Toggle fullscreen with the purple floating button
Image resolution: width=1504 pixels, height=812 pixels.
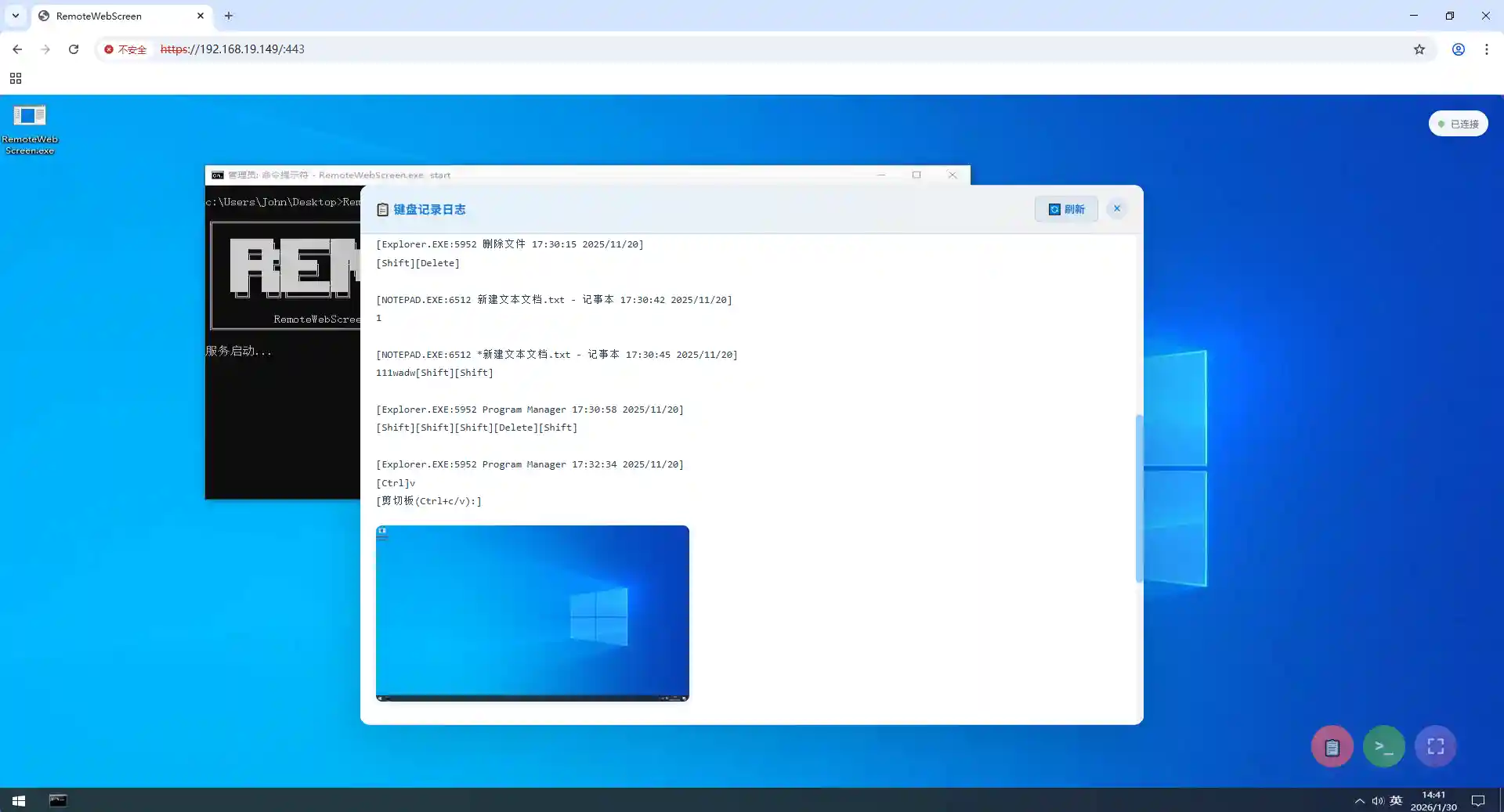click(x=1435, y=747)
